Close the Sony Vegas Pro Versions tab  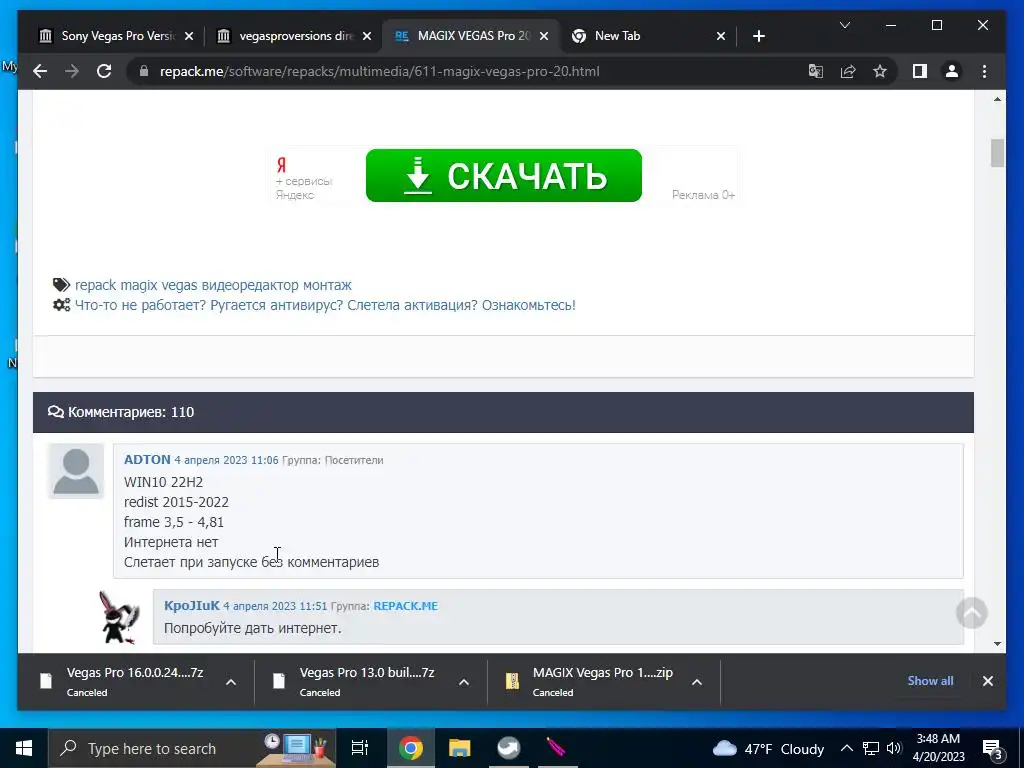point(189,36)
